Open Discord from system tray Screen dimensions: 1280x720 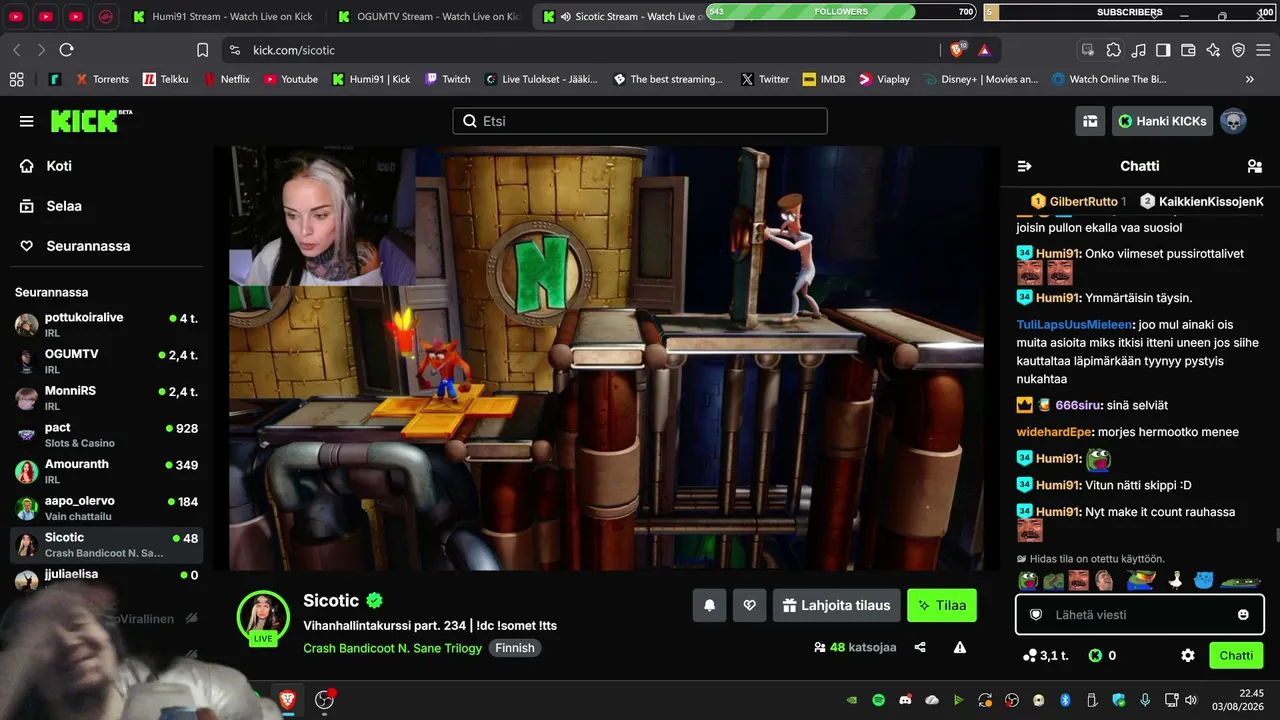[905, 700]
